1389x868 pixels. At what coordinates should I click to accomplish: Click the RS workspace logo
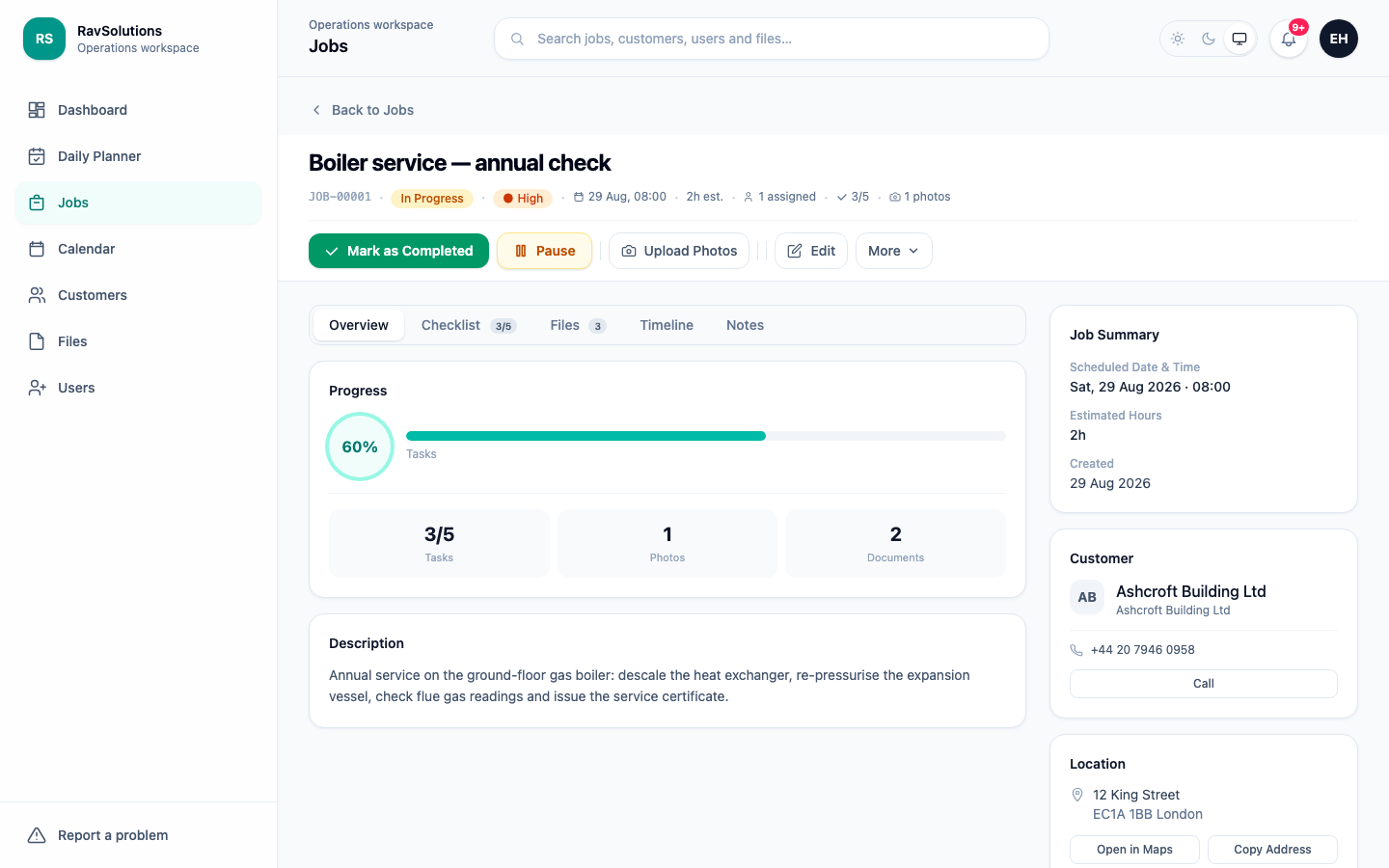[x=44, y=39]
